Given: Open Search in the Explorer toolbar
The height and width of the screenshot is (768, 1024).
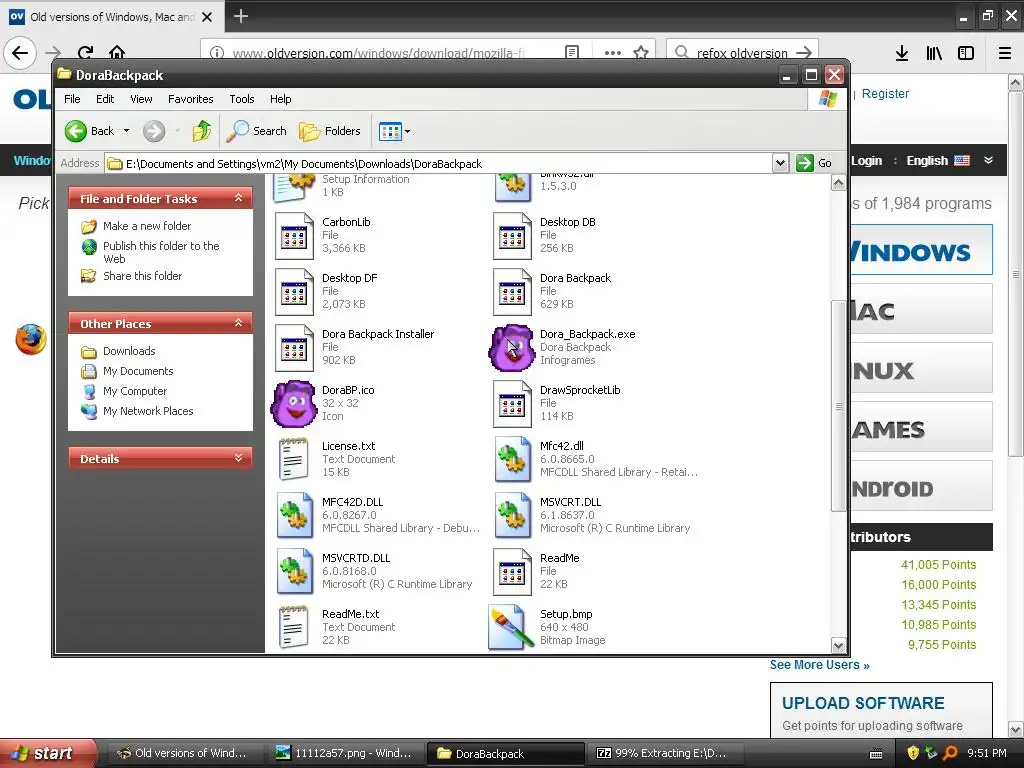Looking at the screenshot, I should tap(257, 131).
